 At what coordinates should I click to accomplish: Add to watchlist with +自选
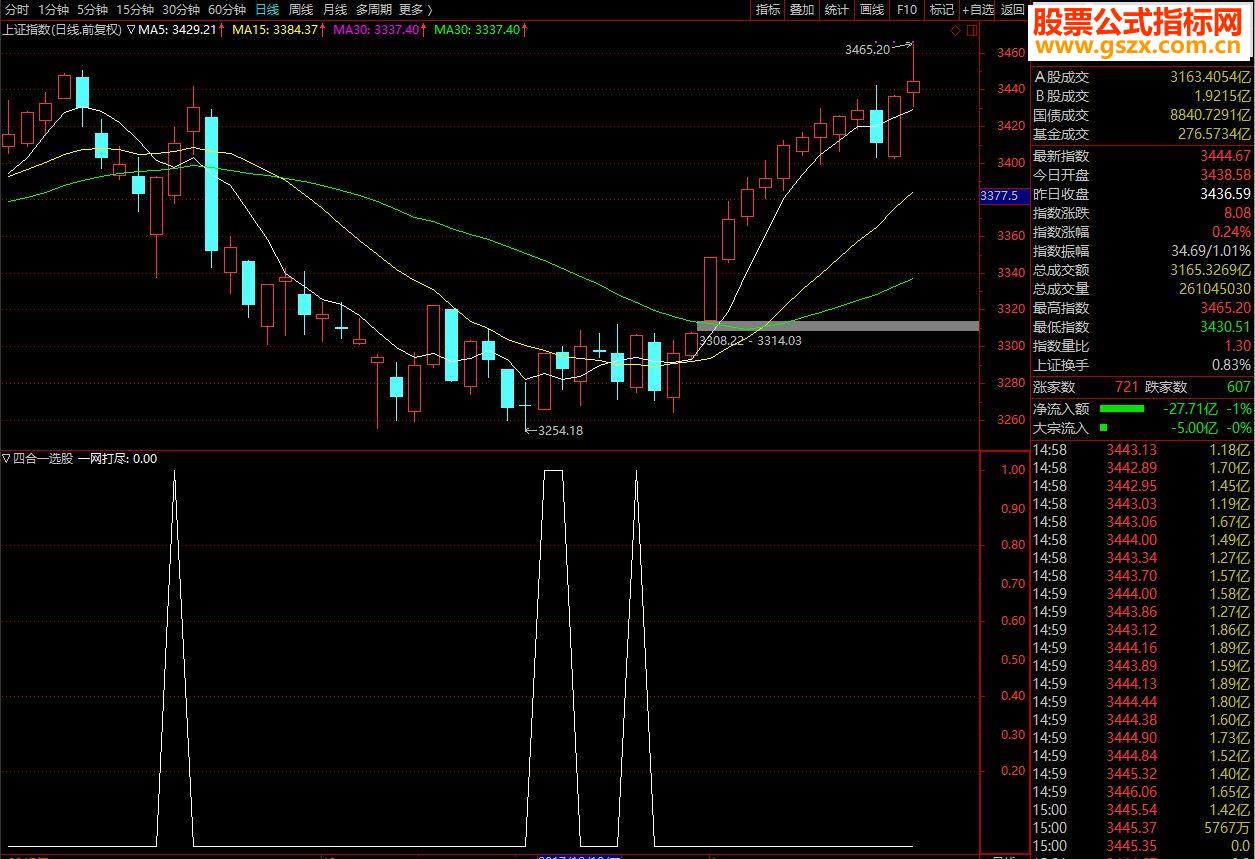pyautogui.click(x=978, y=9)
